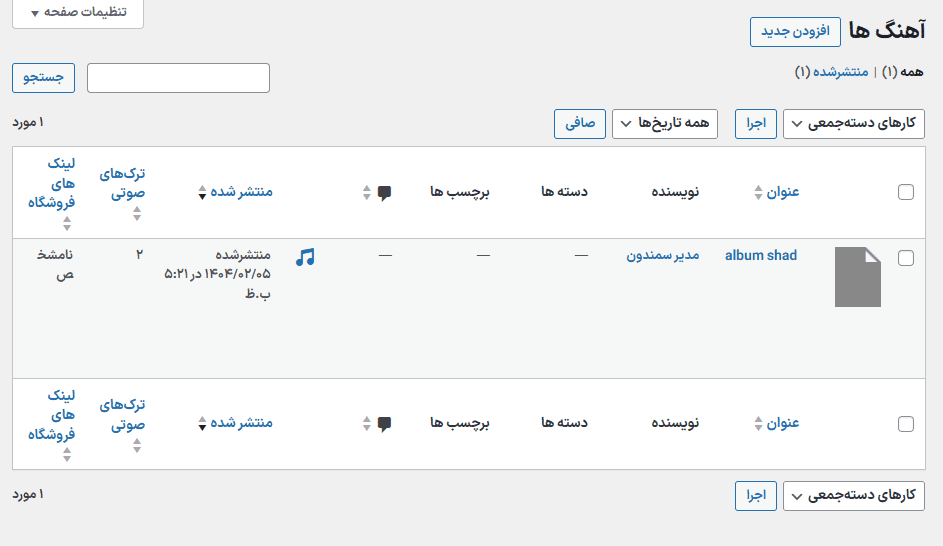Viewport: 943px width, 546px height.
Task: Open the top کارهای دسته‌جمعی dropdown
Action: (x=853, y=124)
